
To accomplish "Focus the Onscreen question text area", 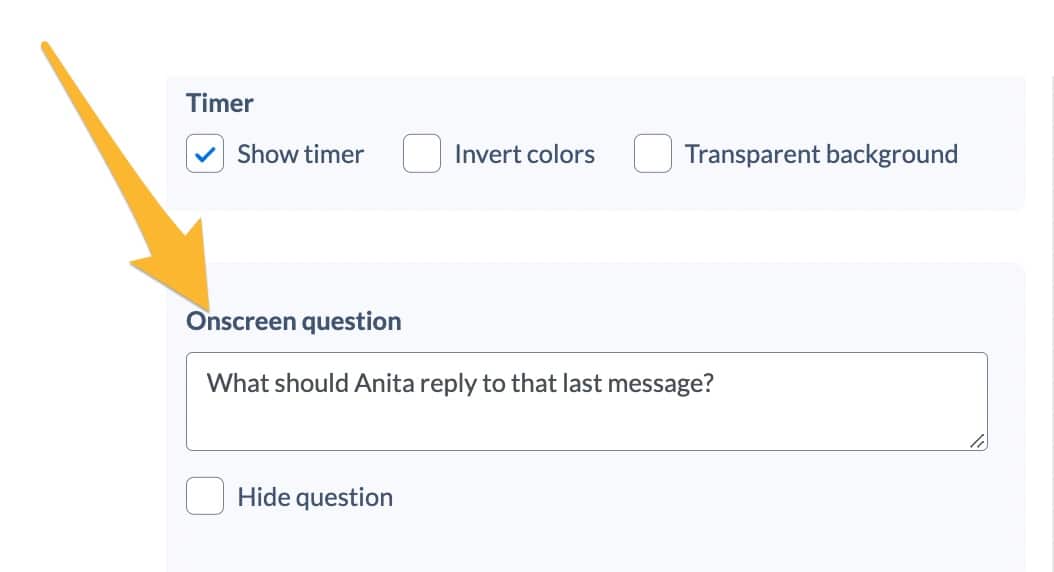I will pyautogui.click(x=587, y=401).
